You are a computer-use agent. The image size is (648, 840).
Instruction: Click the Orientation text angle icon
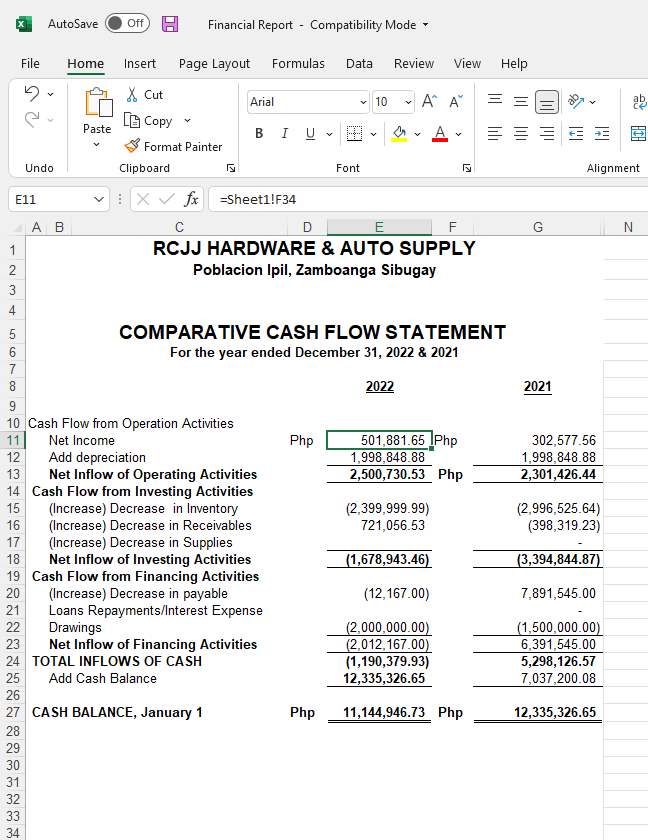pos(576,101)
